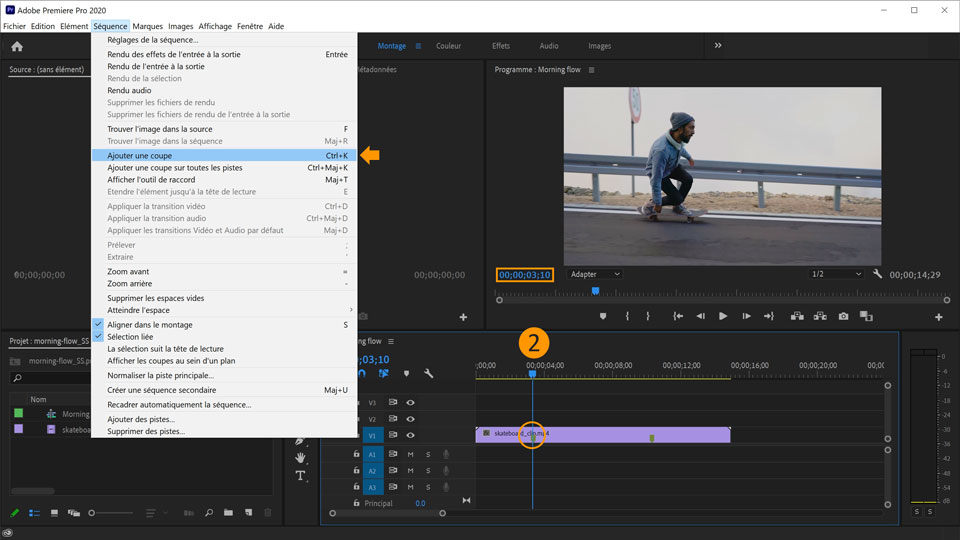The height and width of the screenshot is (540, 960).
Task: Mute audio track A1
Action: [410, 454]
